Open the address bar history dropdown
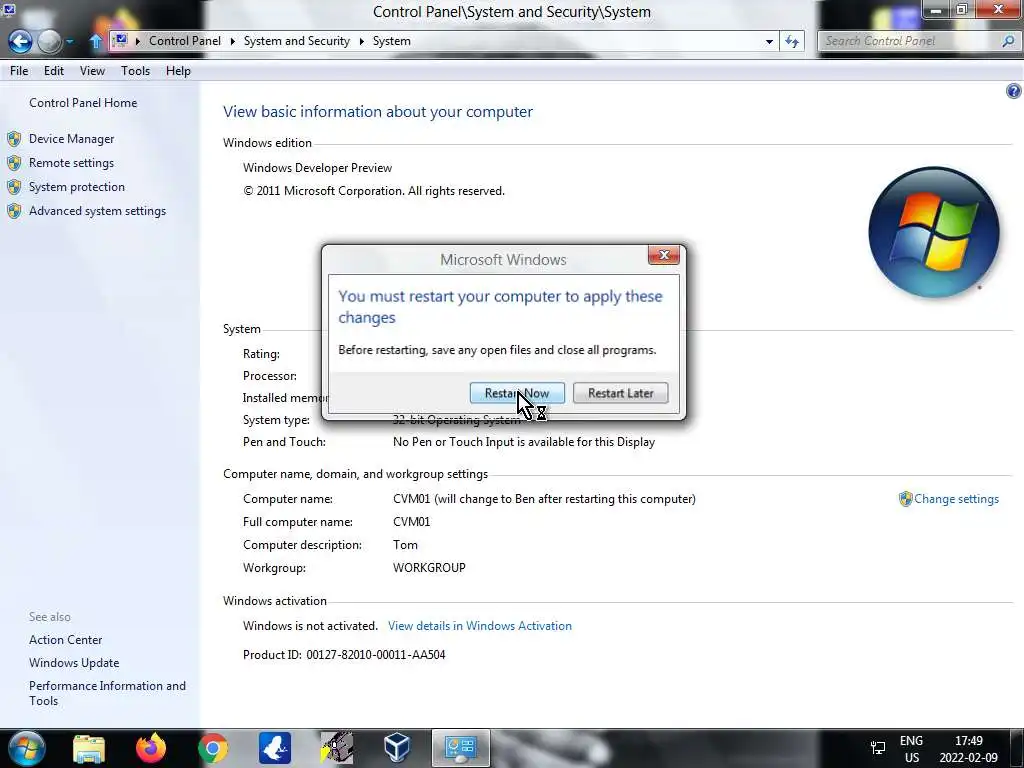This screenshot has width=1024, height=768. (x=769, y=41)
